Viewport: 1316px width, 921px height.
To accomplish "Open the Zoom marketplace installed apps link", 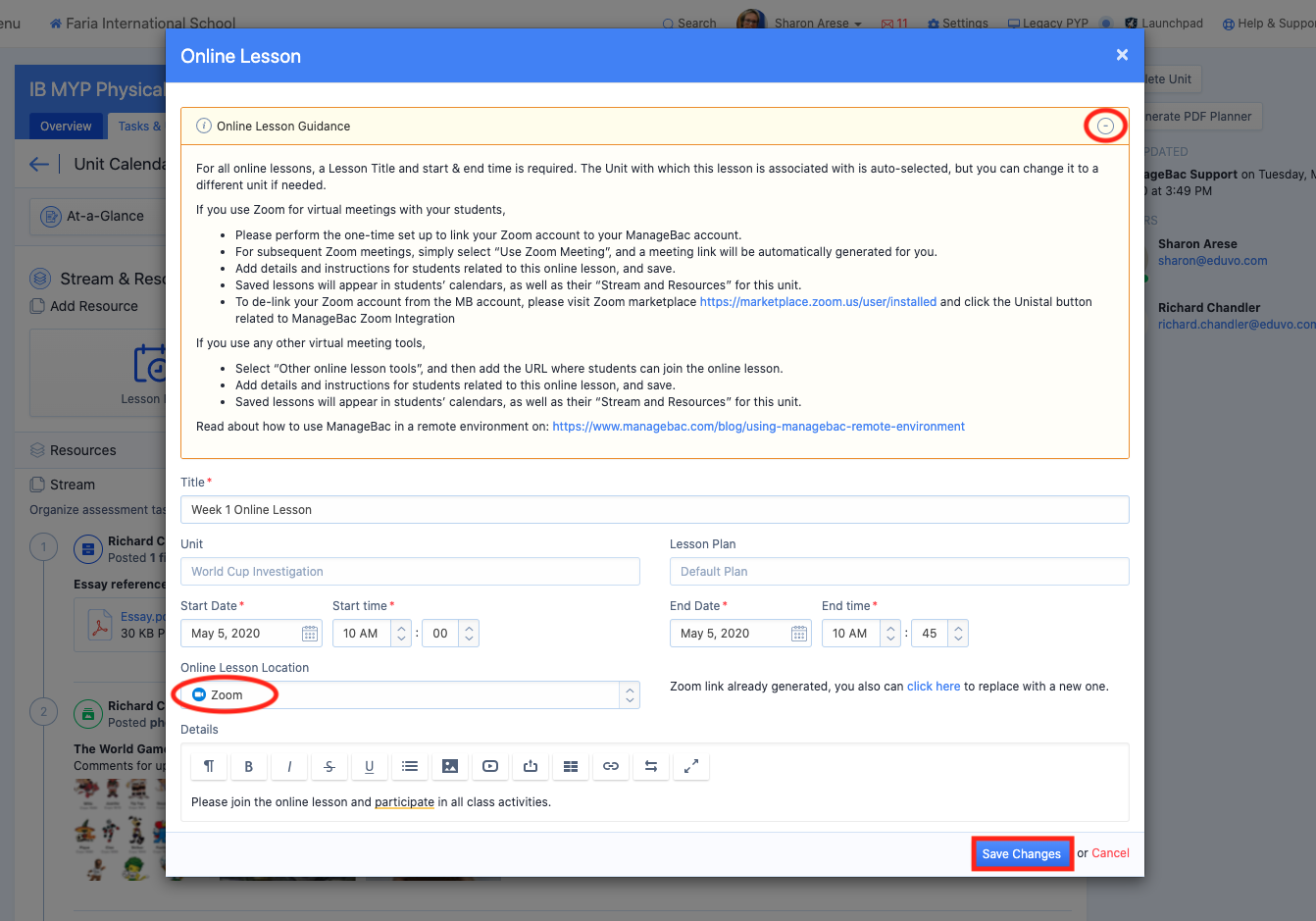I will (x=818, y=302).
